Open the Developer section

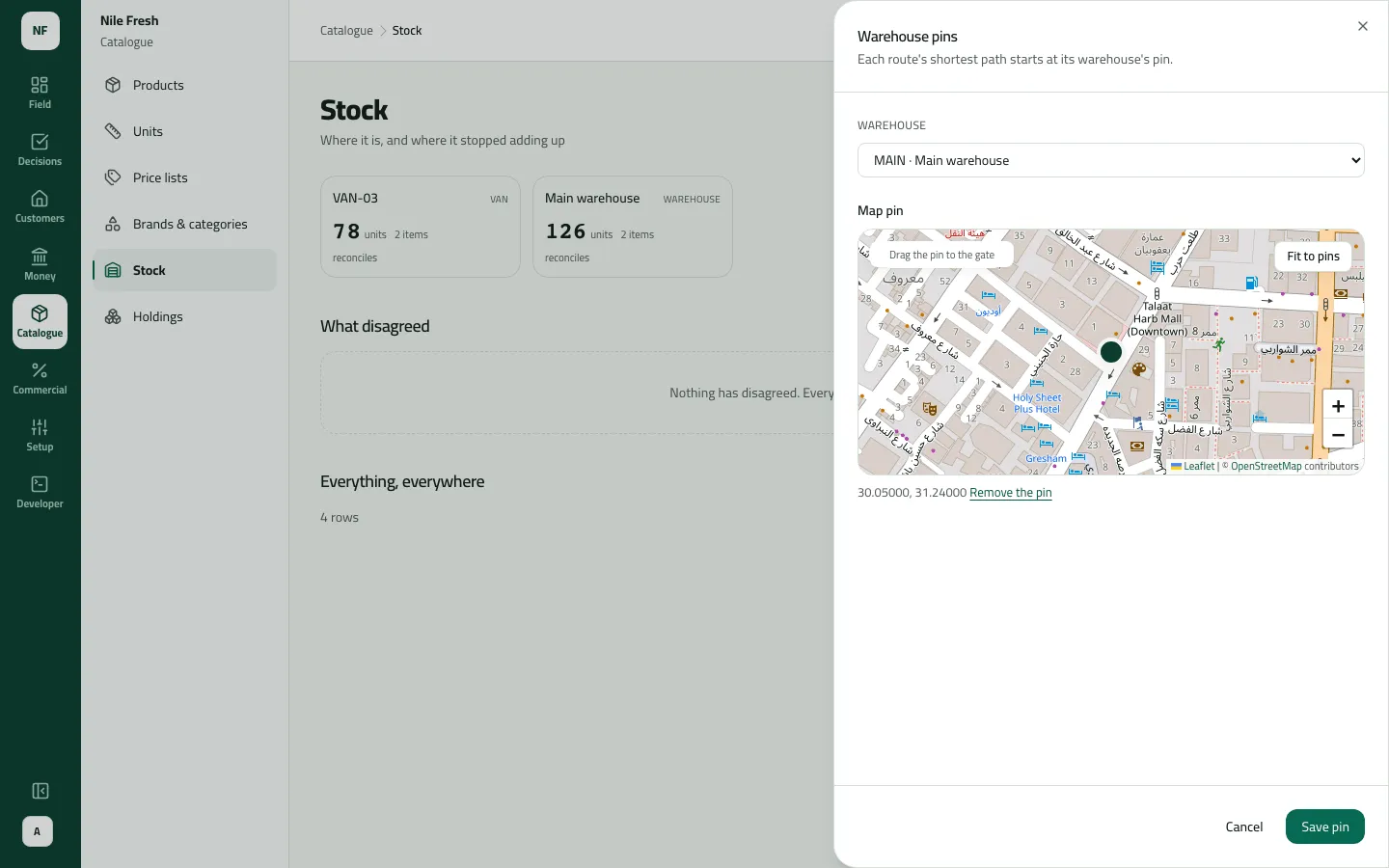[40, 492]
